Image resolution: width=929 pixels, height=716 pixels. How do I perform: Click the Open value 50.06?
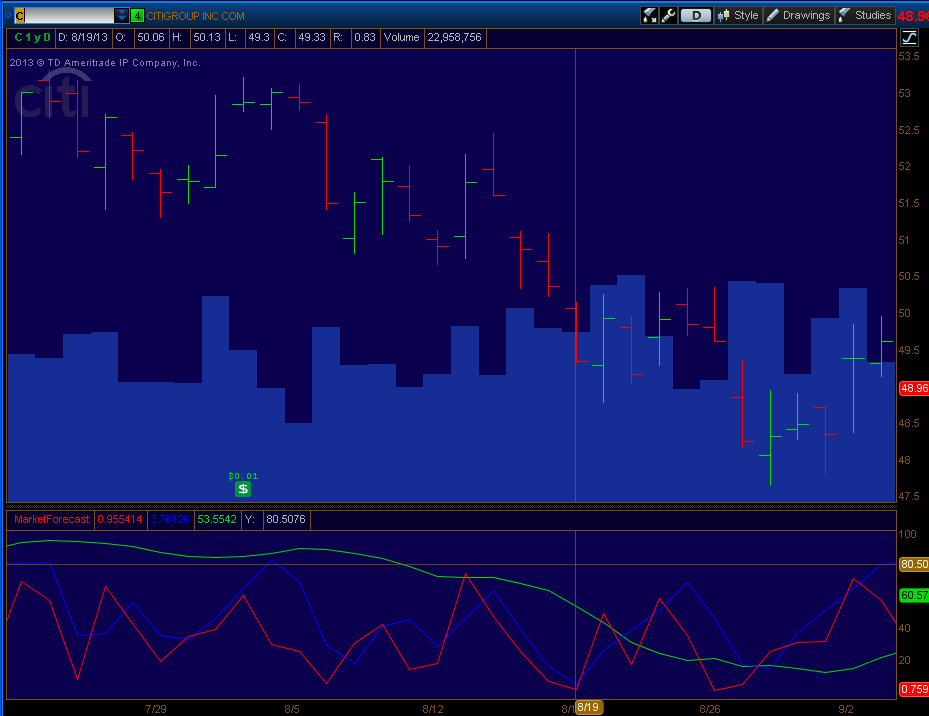[150, 37]
